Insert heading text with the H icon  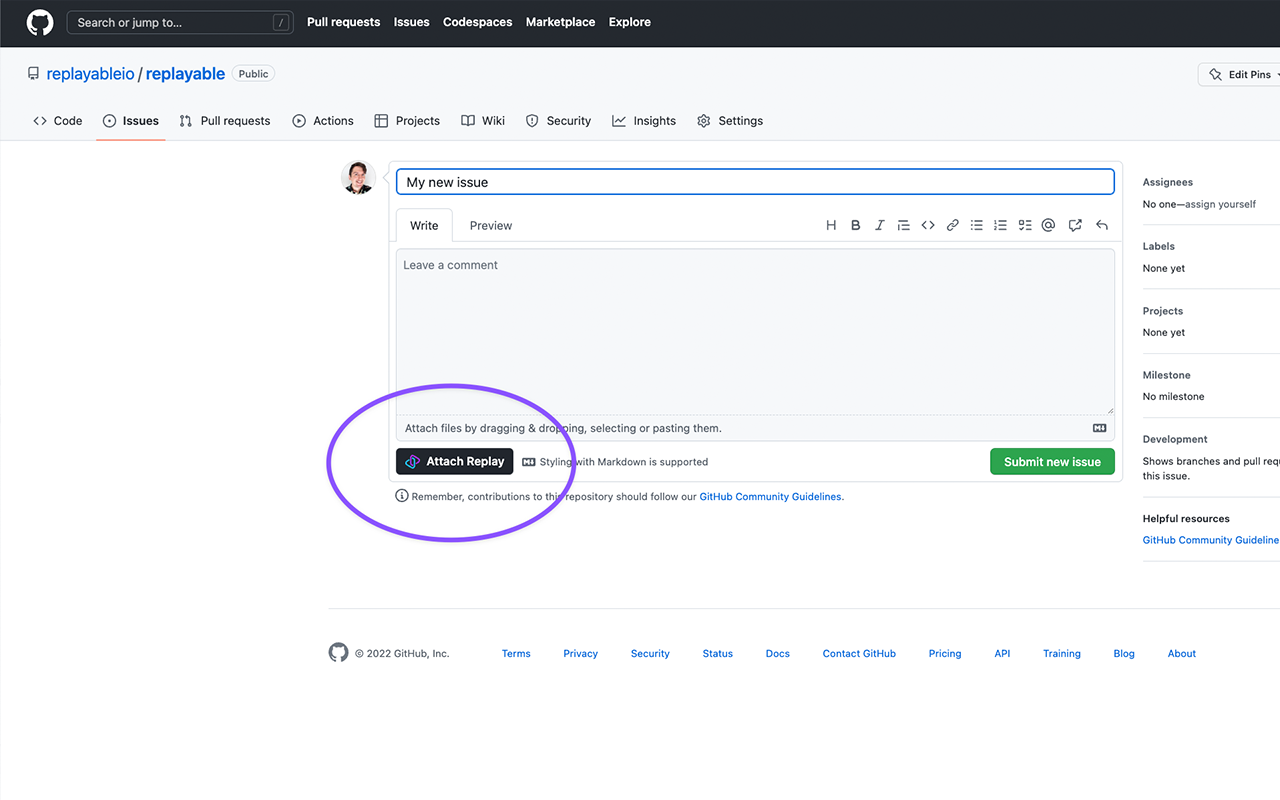(x=831, y=225)
